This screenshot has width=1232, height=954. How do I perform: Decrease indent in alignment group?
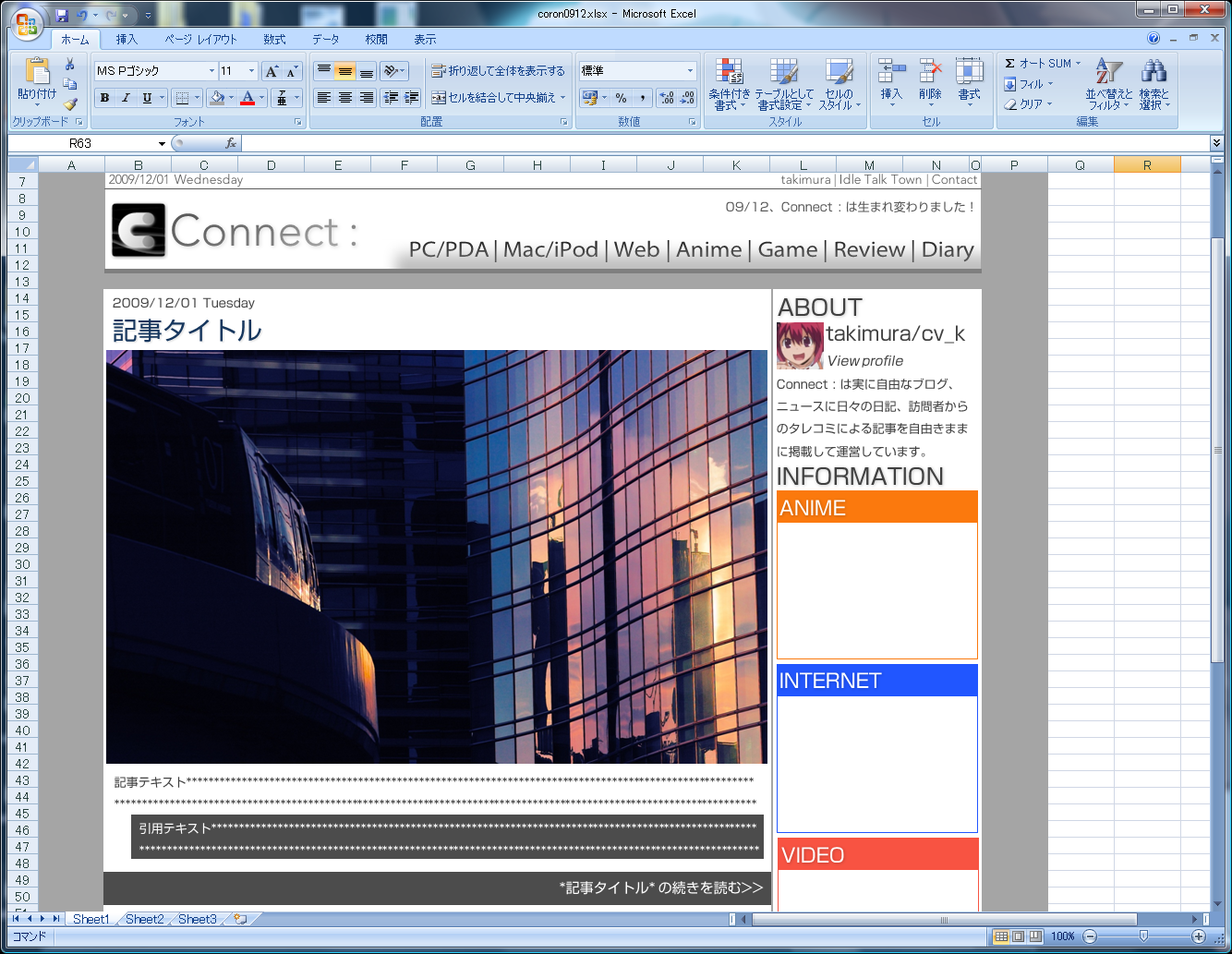click(391, 97)
